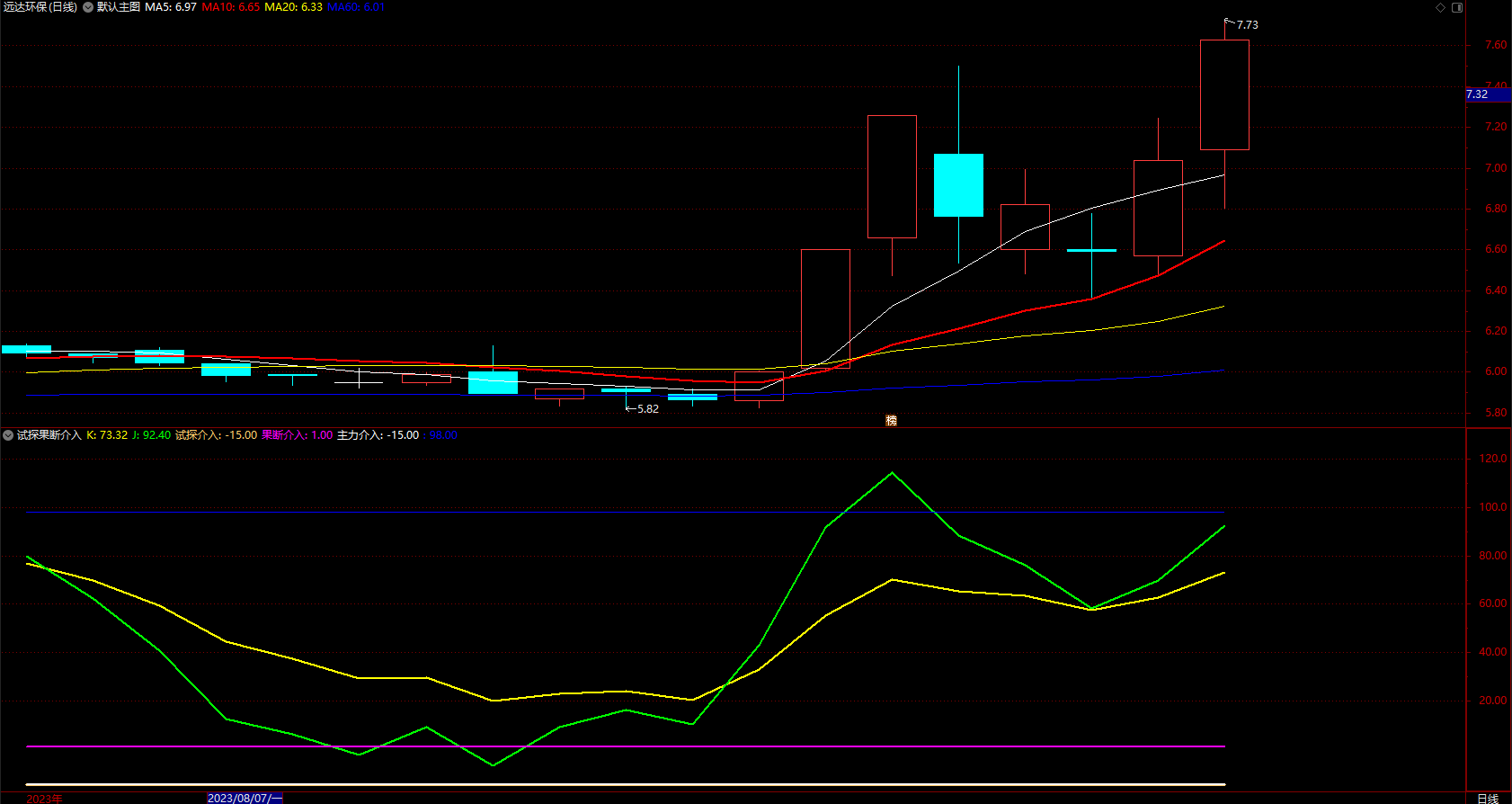Screen dimensions: 1512x804
Task: Select the MA5: 6.97 indicator label
Action: coord(171,7)
